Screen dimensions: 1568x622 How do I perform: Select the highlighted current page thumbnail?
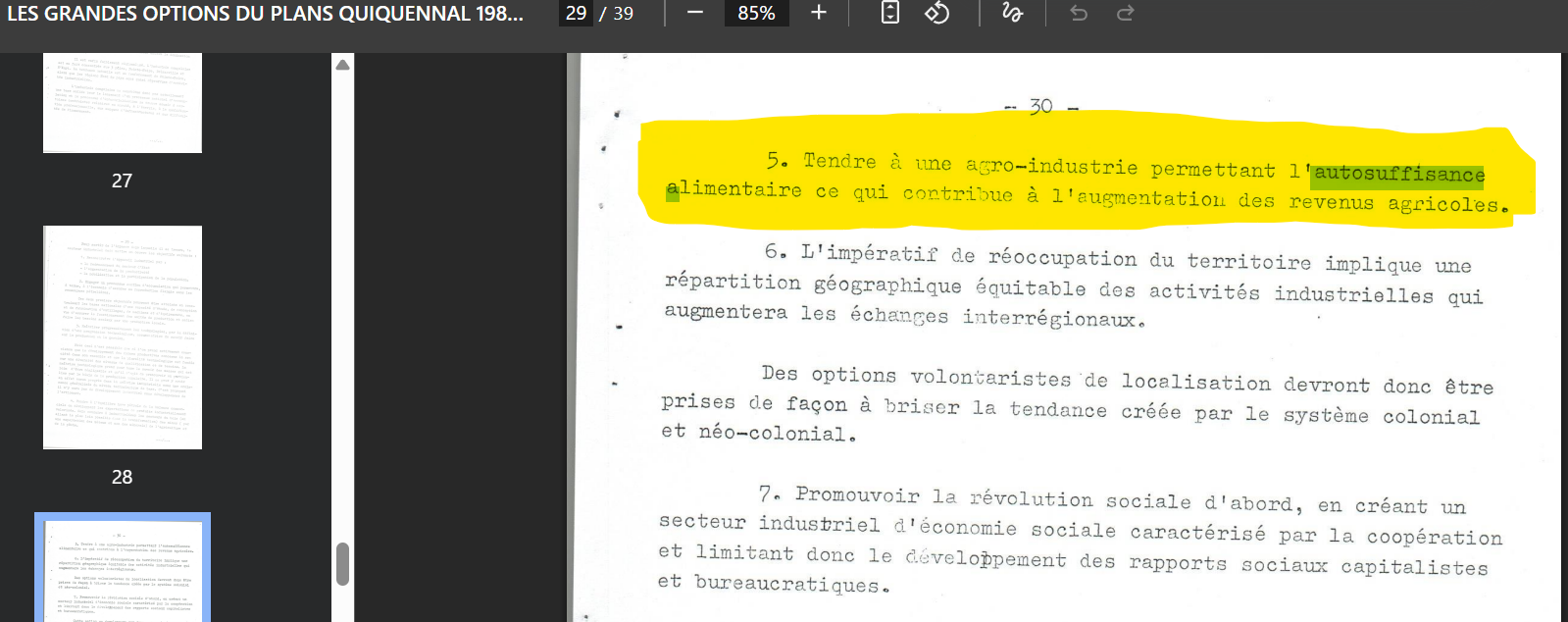(123, 569)
